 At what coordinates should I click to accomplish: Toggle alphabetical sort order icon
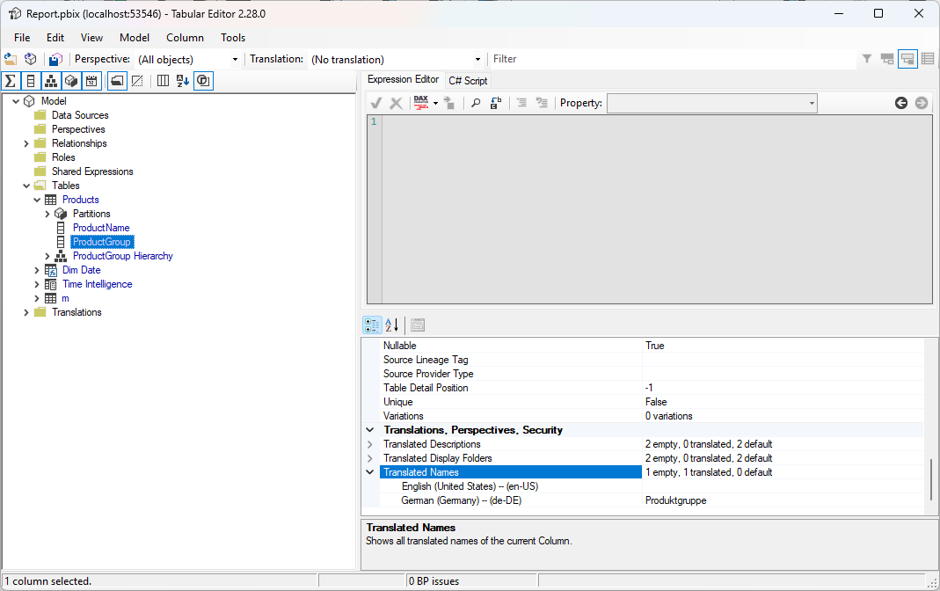click(183, 81)
